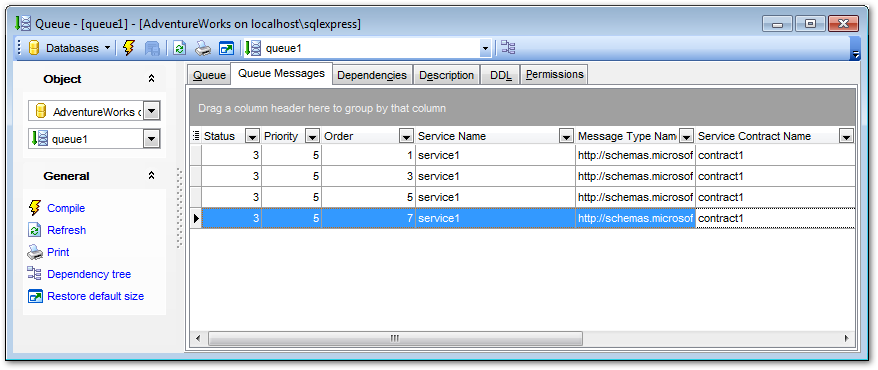Click the printer icon in General panel
This screenshot has width=878, height=370.
(x=35, y=252)
